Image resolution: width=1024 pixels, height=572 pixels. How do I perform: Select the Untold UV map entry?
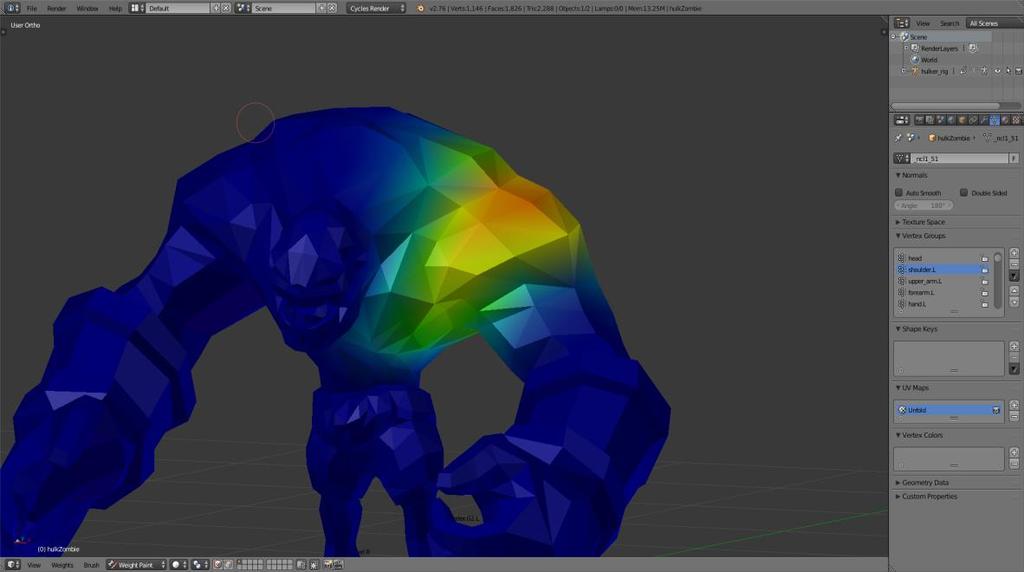tap(948, 410)
